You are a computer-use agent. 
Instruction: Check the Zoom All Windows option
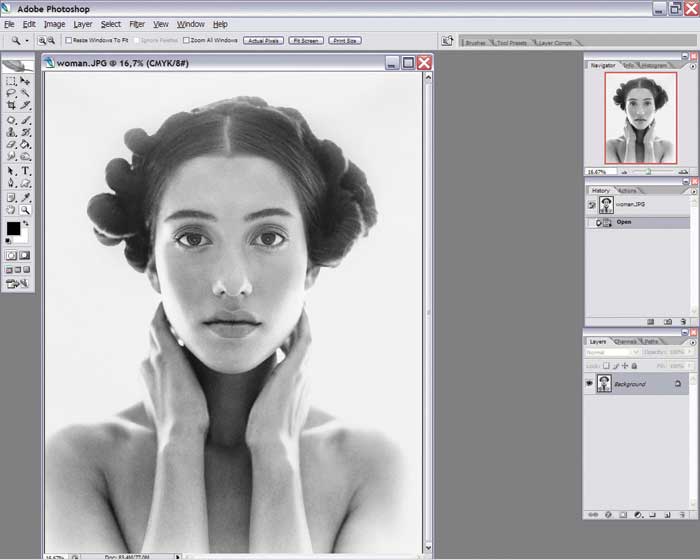click(187, 40)
